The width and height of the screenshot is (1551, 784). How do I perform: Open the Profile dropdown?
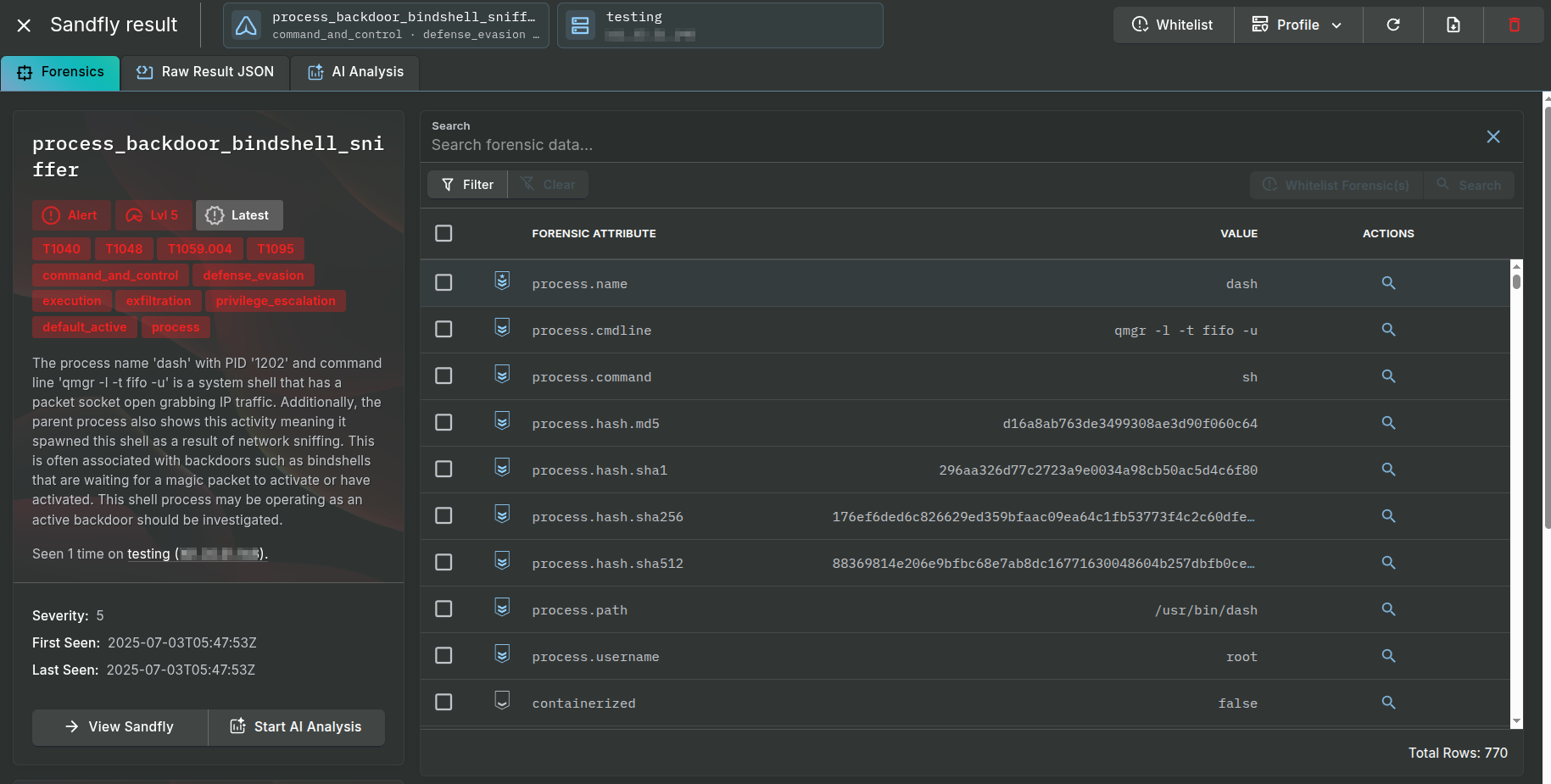(x=1297, y=25)
